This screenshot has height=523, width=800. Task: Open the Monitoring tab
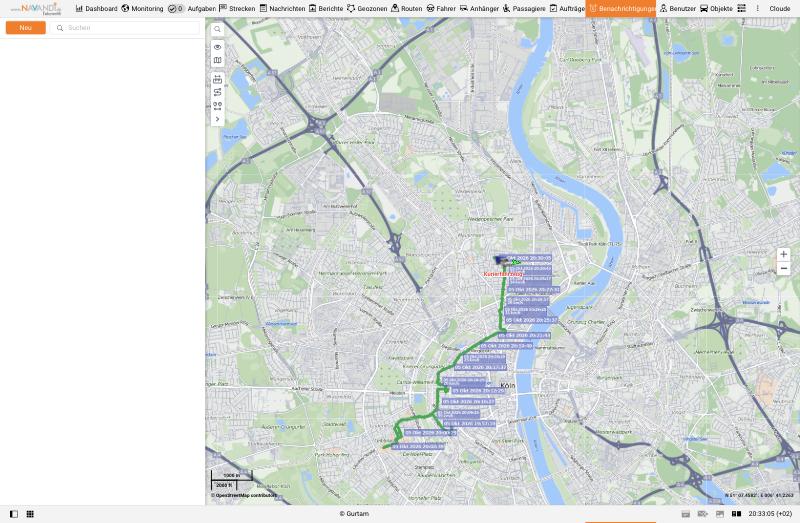tap(142, 9)
